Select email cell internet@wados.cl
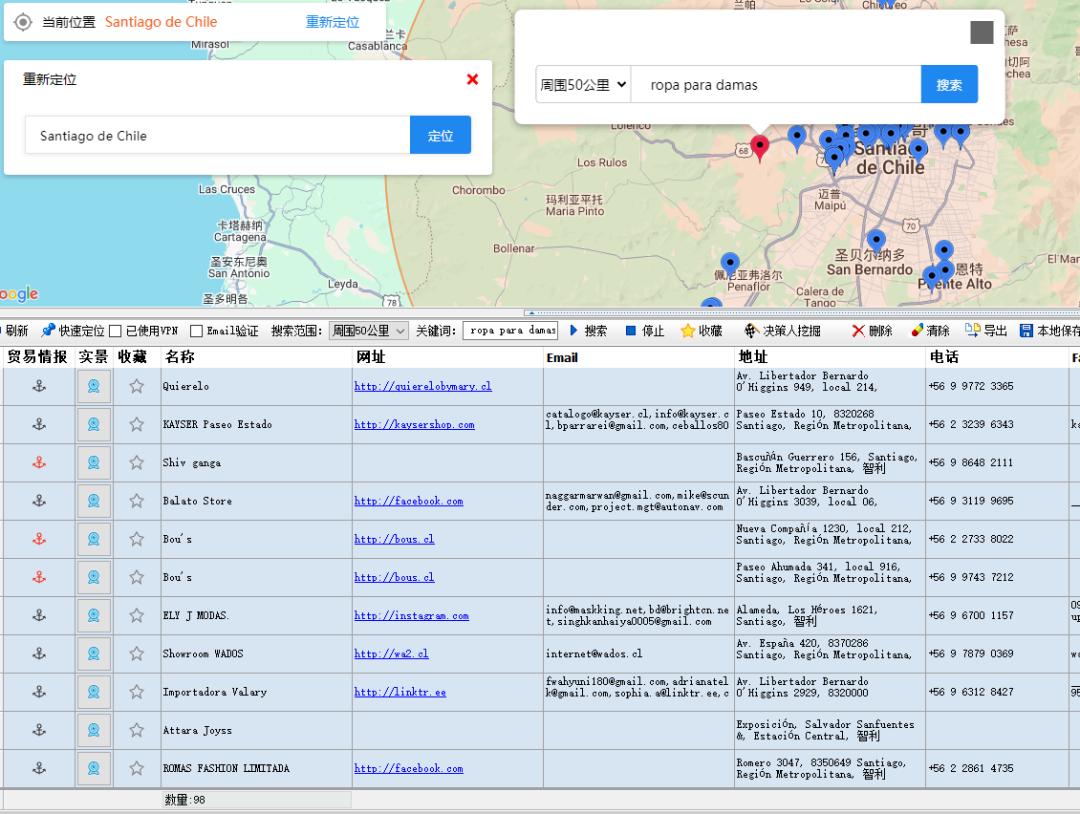 [638, 654]
